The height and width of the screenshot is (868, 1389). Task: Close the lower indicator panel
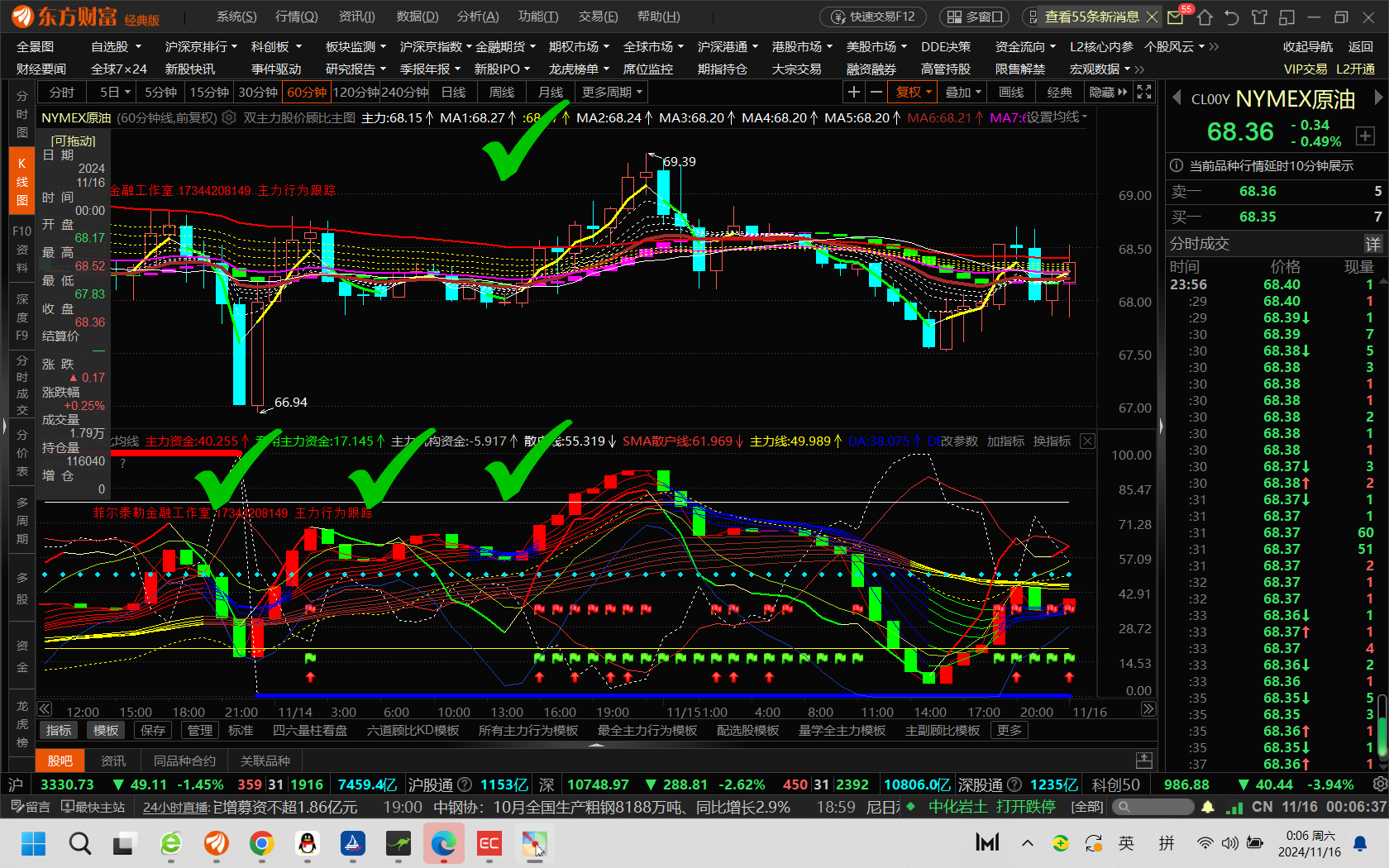click(1088, 441)
